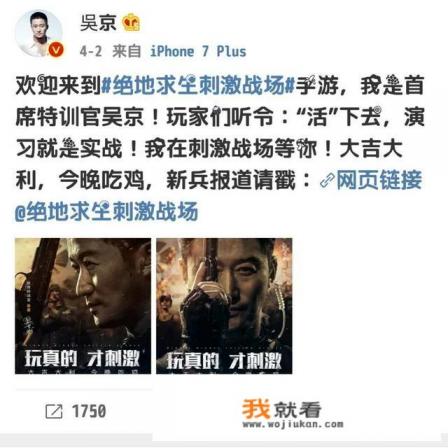Screen dimensions: 448x448
Task: Click the repost share icon
Action: click(54, 411)
